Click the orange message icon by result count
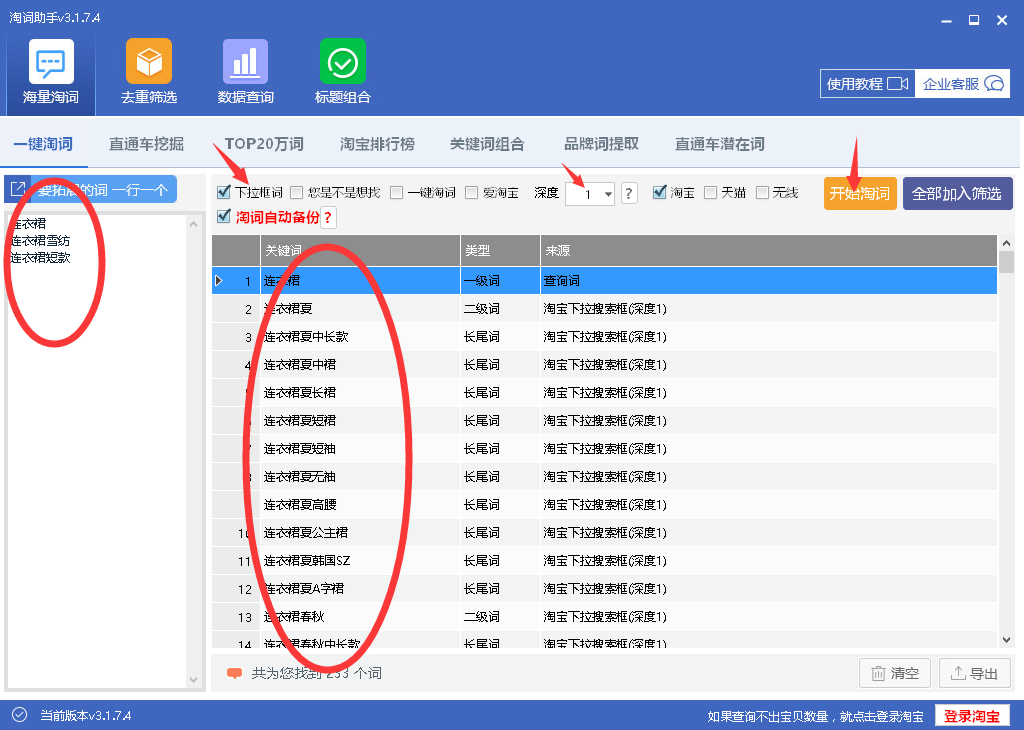 click(x=234, y=673)
